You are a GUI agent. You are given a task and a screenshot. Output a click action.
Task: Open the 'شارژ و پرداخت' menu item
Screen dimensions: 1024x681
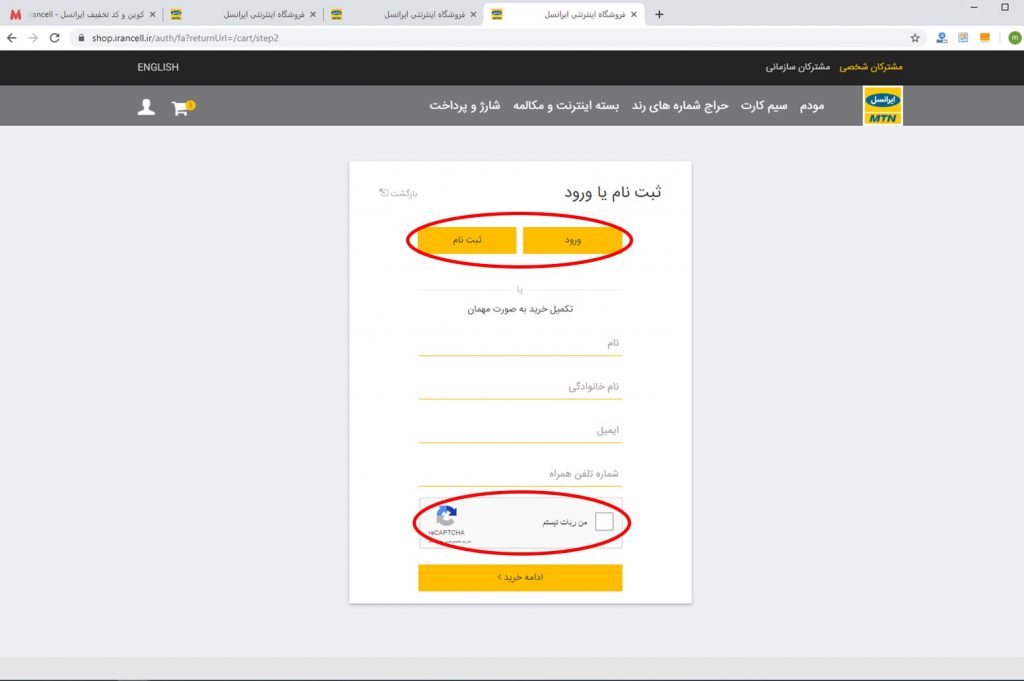[465, 106]
